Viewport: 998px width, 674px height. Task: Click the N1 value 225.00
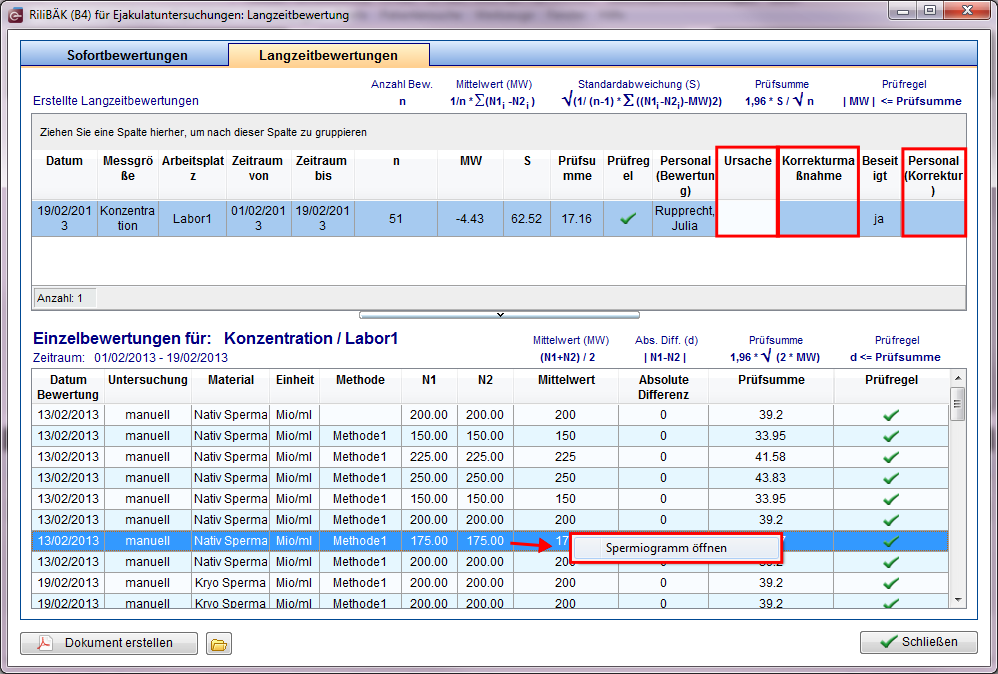(x=429, y=457)
